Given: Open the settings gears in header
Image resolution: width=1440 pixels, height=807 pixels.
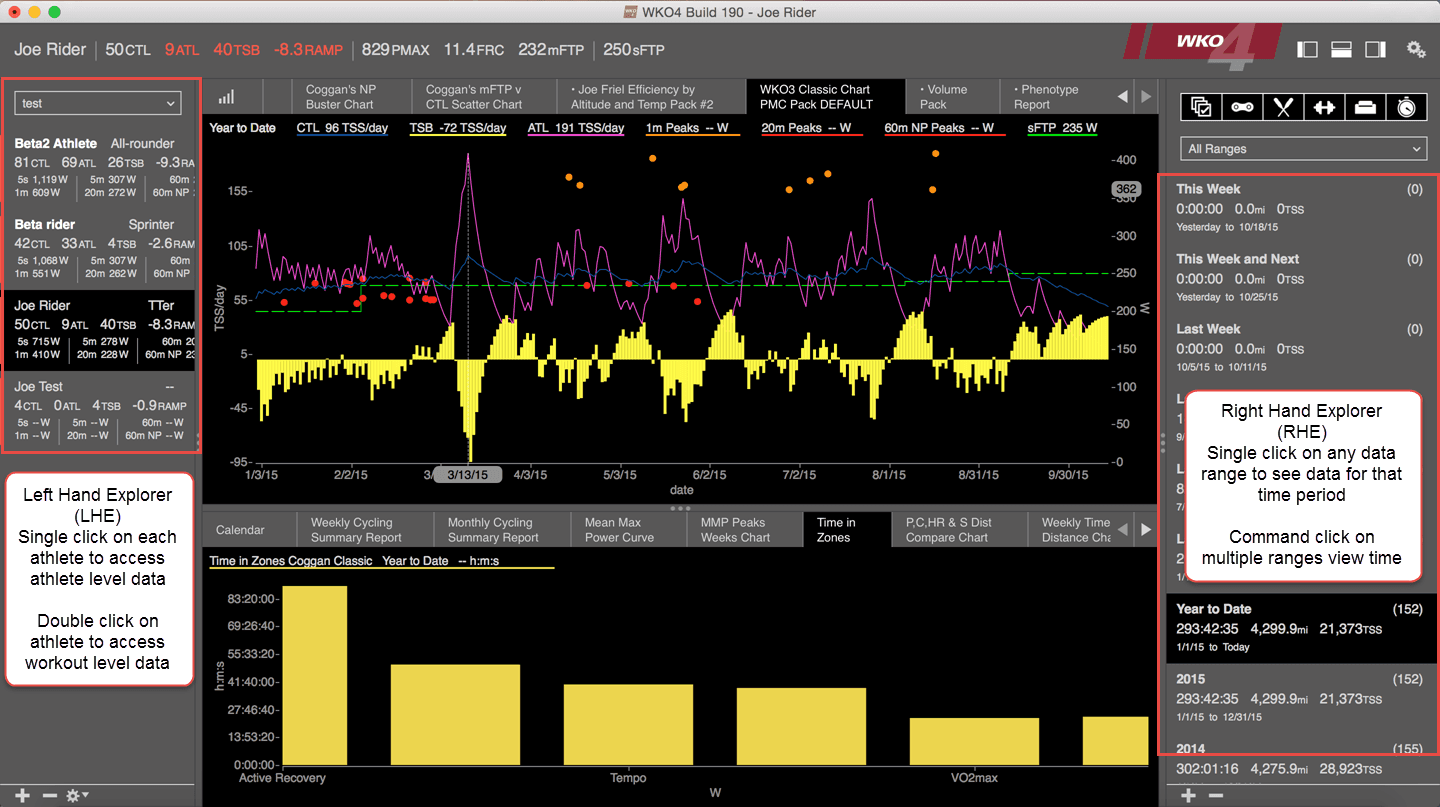Looking at the screenshot, I should [x=1416, y=49].
